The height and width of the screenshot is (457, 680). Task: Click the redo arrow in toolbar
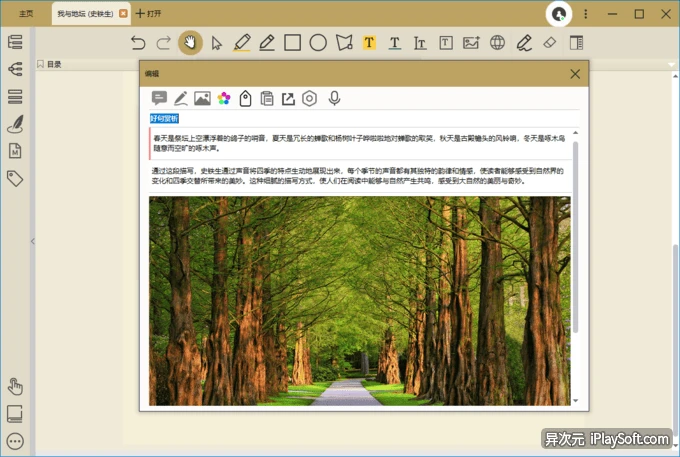(x=163, y=43)
